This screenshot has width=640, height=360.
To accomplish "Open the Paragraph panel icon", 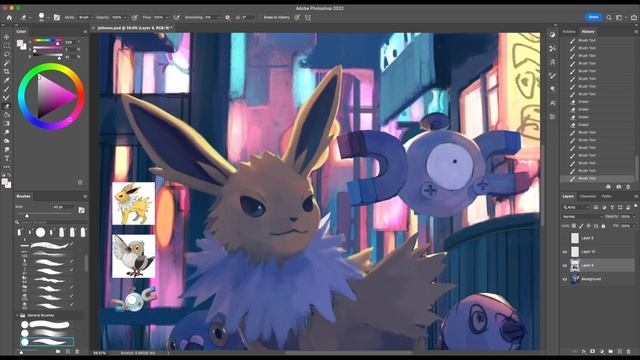I will pos(553,89).
